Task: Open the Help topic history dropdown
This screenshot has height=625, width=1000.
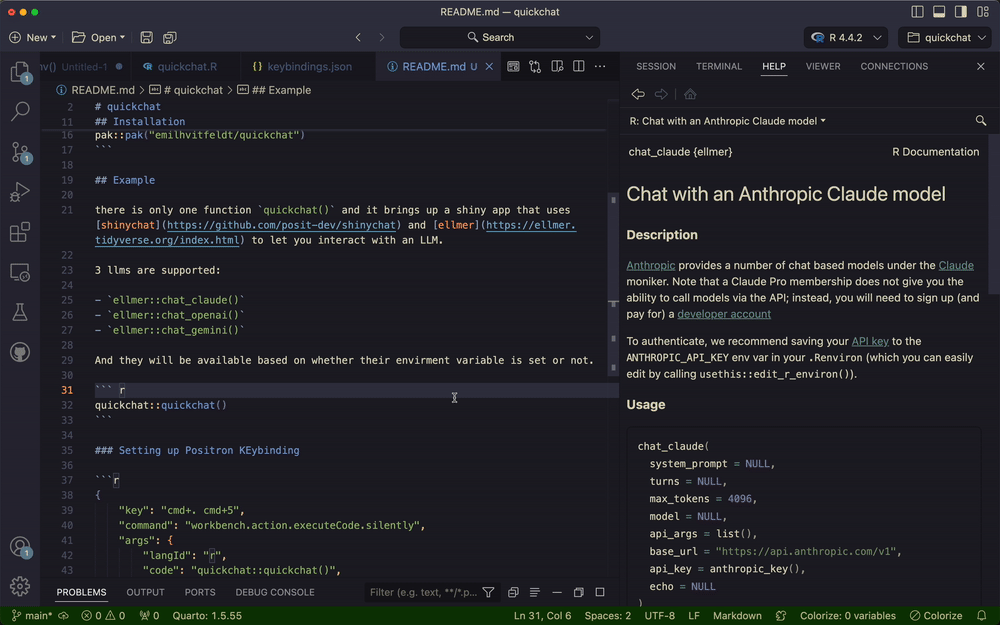Action: click(728, 121)
